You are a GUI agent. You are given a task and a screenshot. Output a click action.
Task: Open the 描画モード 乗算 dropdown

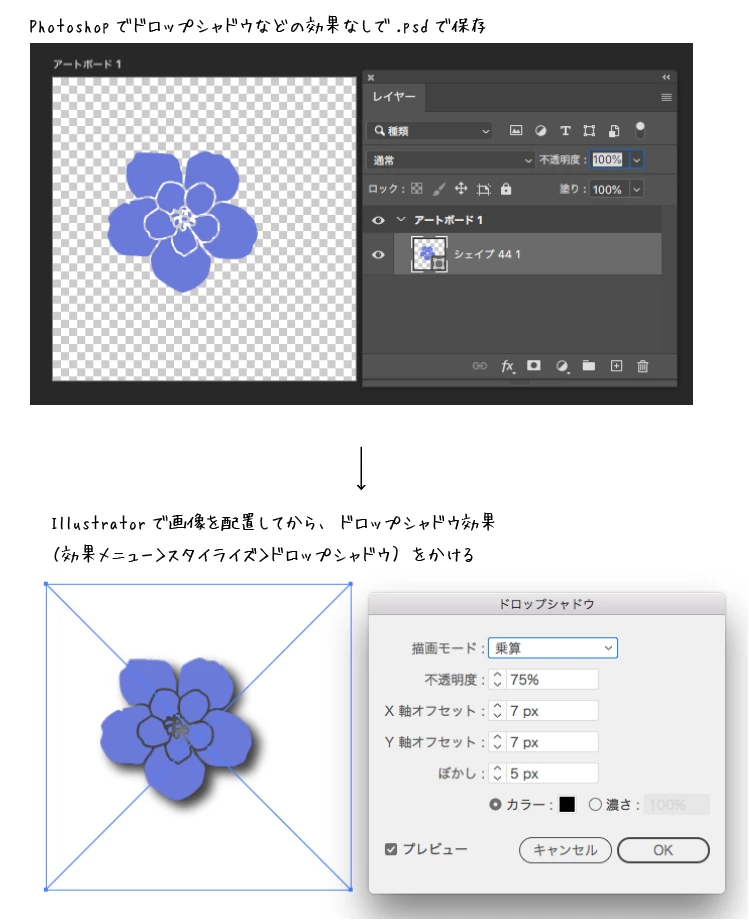click(553, 648)
